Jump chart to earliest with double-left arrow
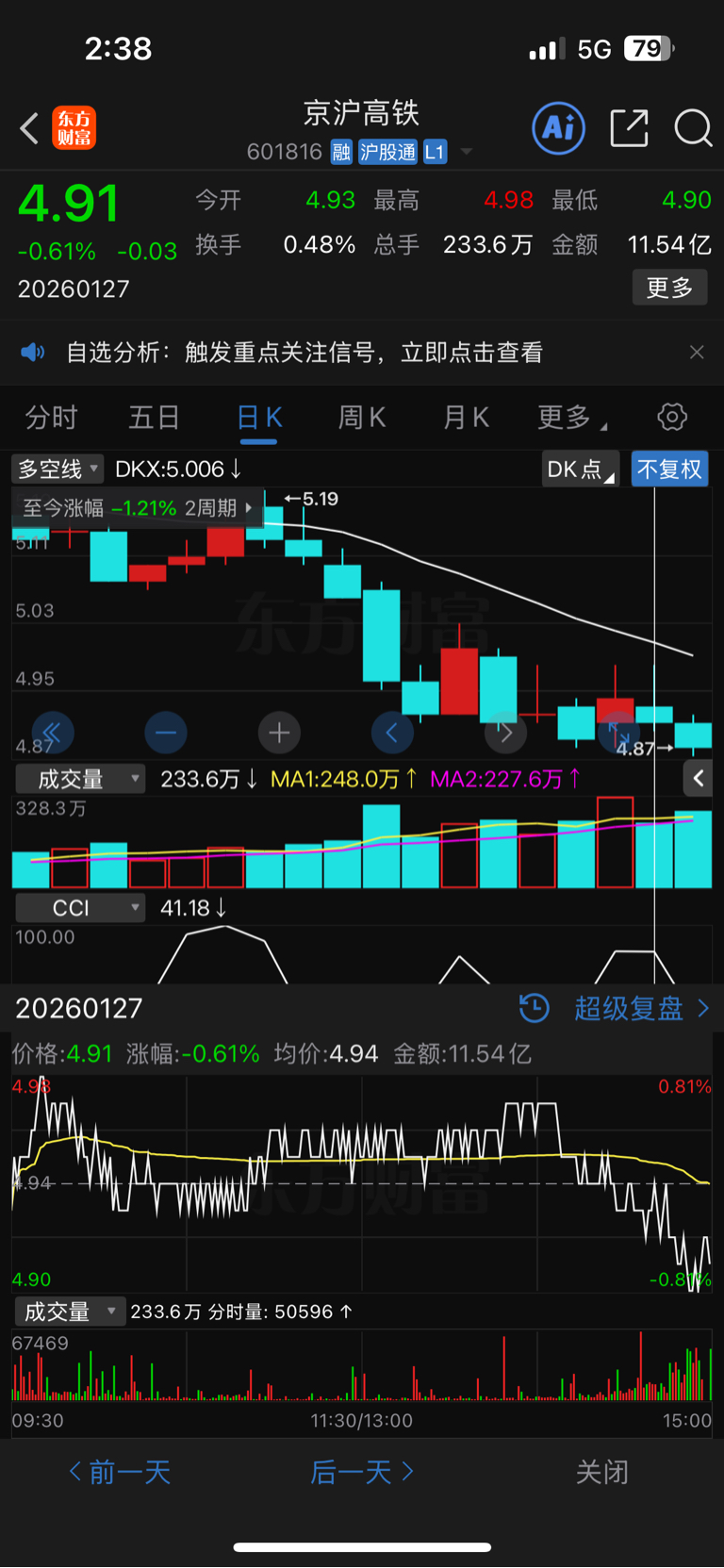Viewport: 724px width, 1568px height. pyautogui.click(x=53, y=733)
